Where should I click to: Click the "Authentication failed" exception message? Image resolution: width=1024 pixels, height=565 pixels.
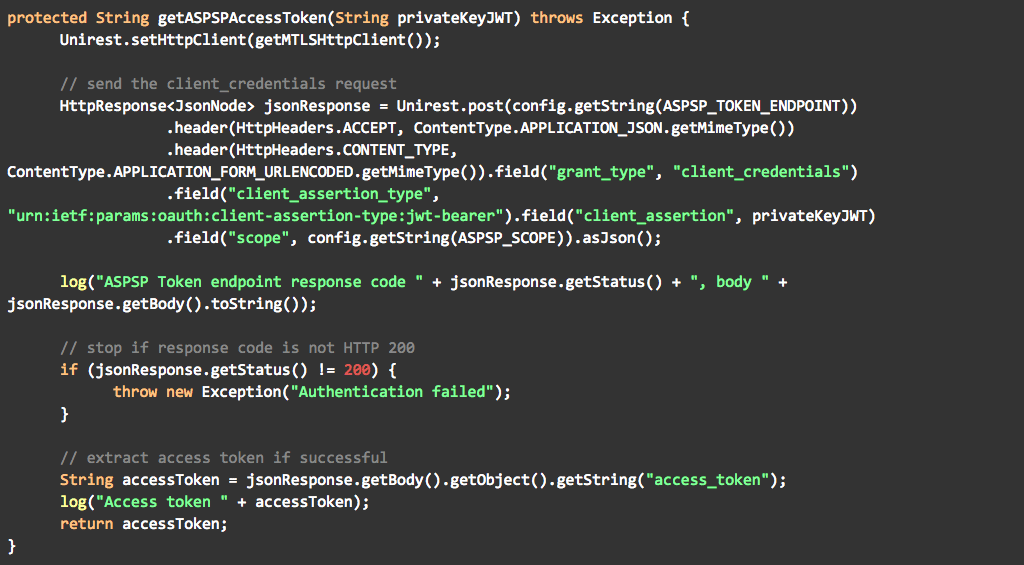click(x=392, y=392)
